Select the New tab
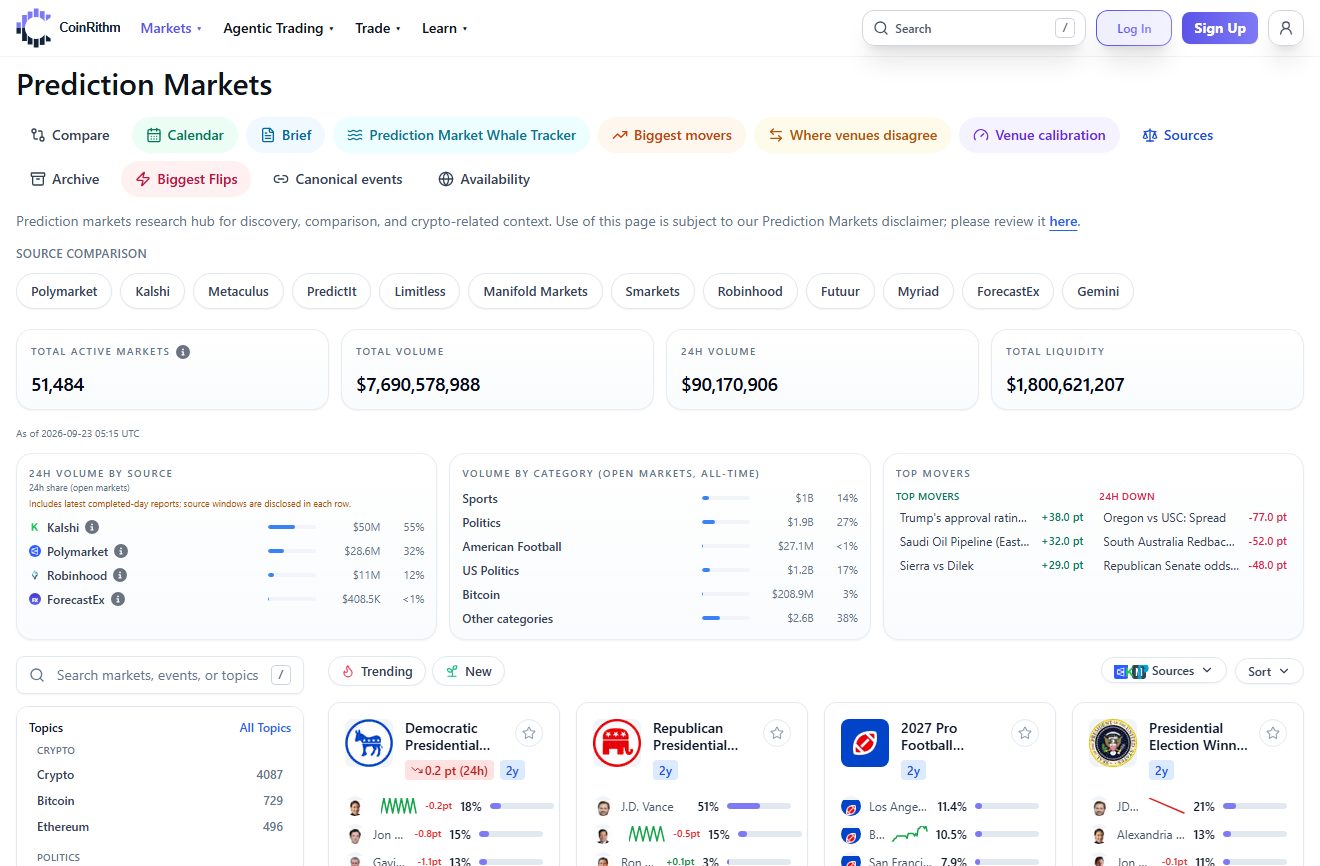The image size is (1320, 866). [x=468, y=671]
